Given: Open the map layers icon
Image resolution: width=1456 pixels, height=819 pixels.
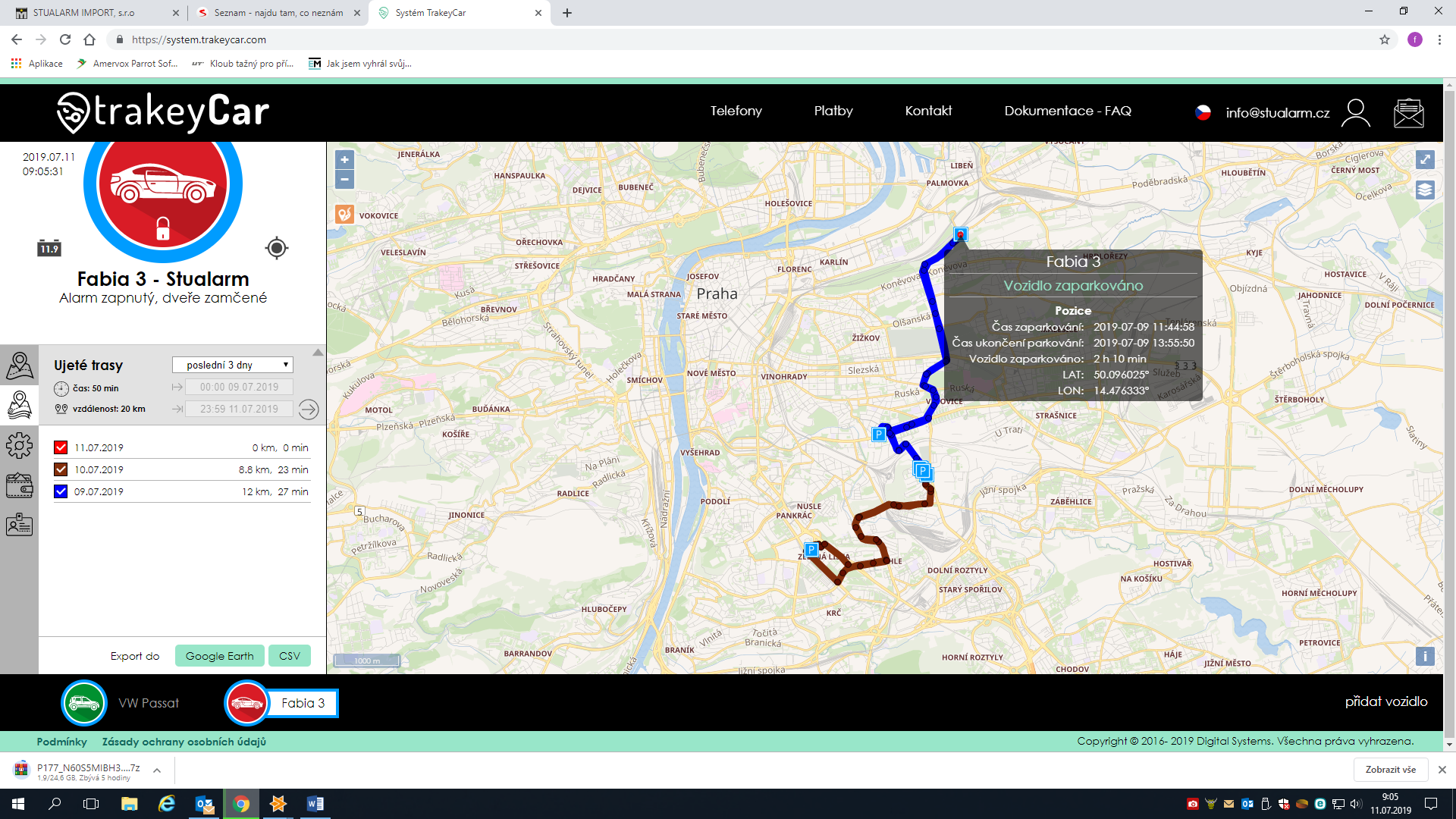Looking at the screenshot, I should click(x=1424, y=191).
